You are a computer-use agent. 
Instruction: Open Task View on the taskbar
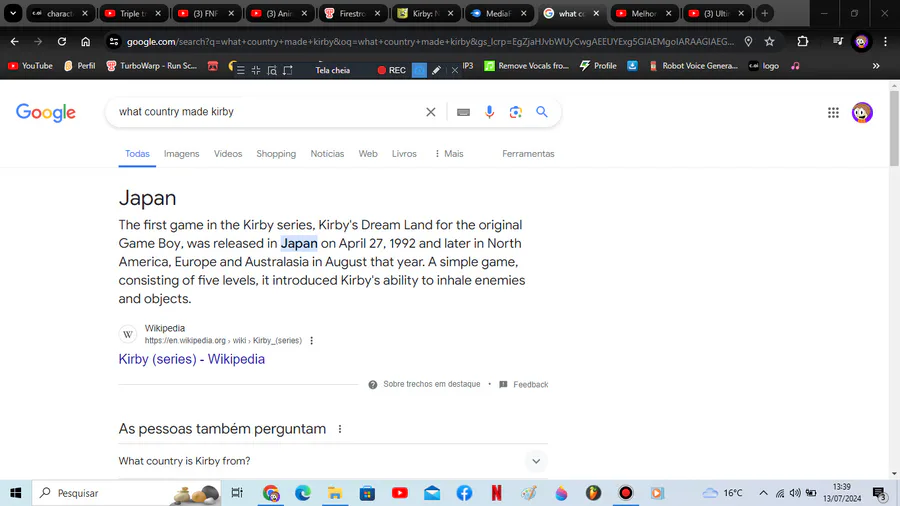(x=237, y=493)
